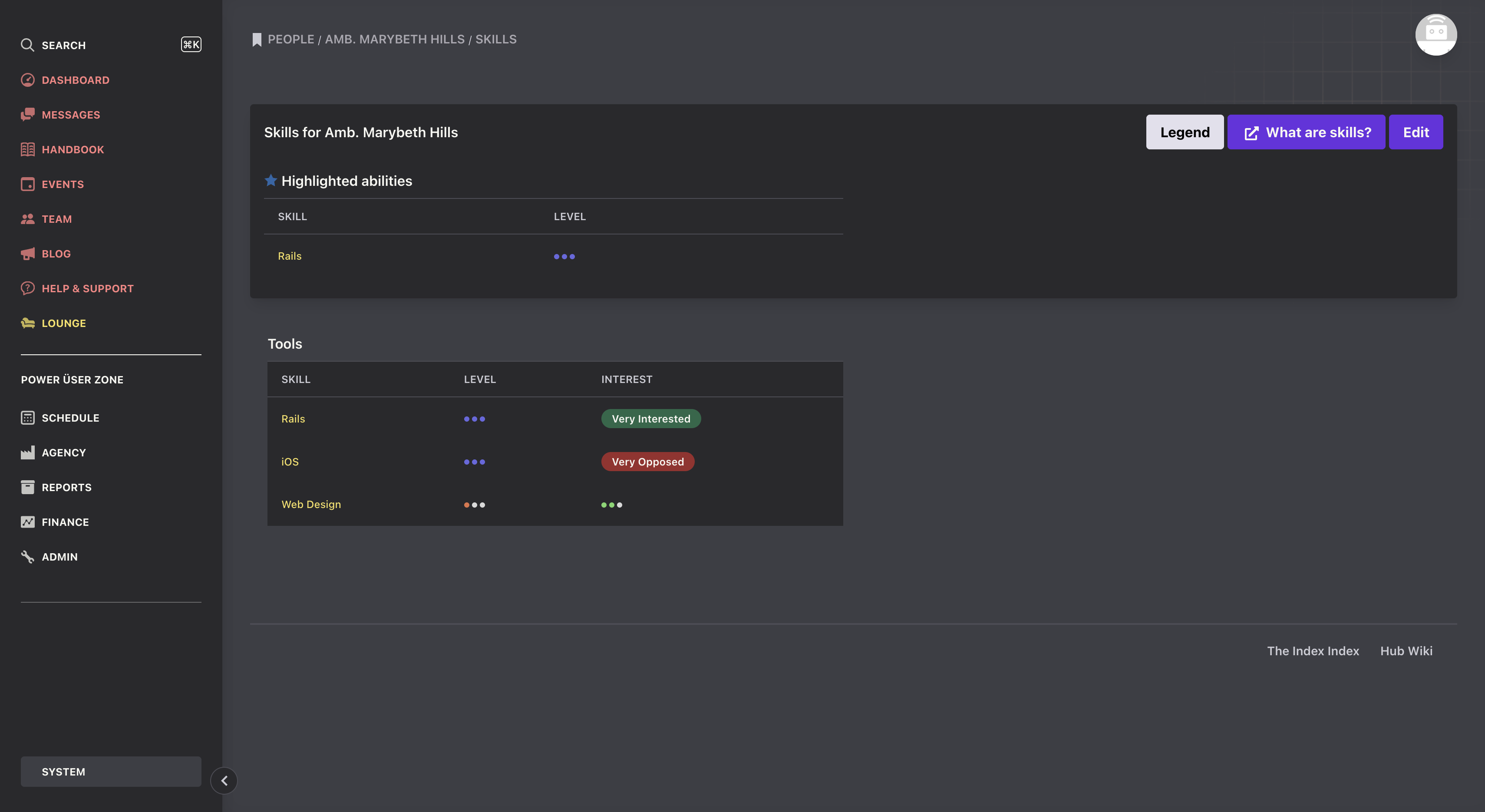Click the Admin wrench icon
Viewport: 1485px width, 812px height.
coord(27,557)
